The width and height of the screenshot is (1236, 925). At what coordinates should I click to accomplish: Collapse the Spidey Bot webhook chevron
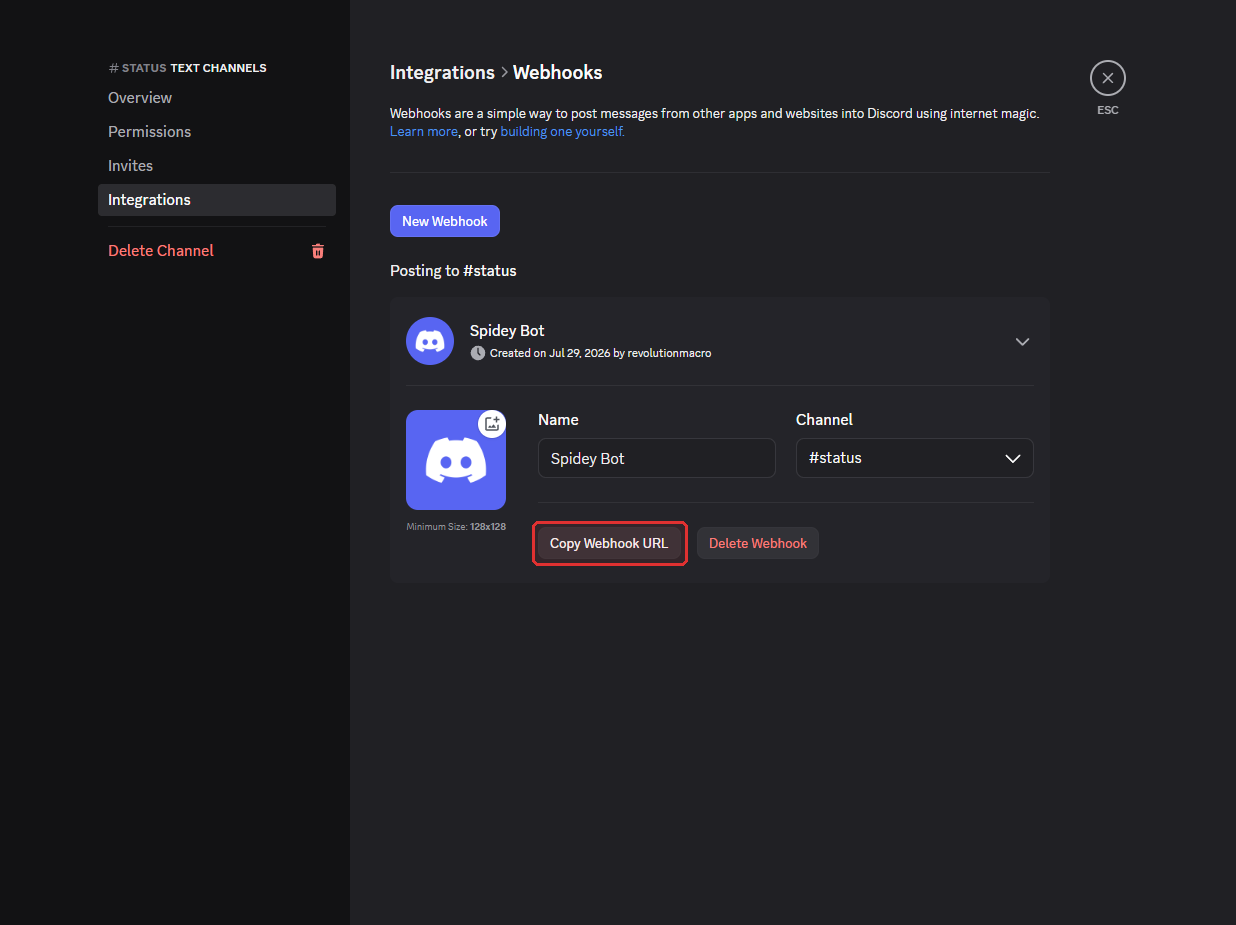(x=1022, y=341)
